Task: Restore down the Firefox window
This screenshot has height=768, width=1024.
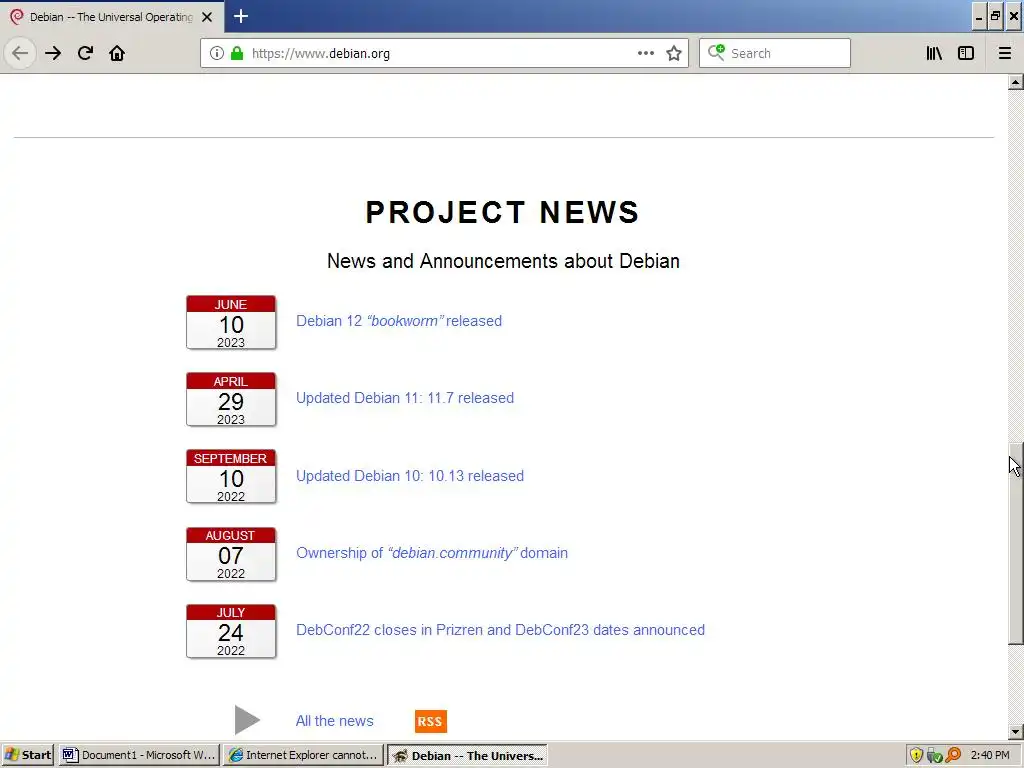Action: [995, 17]
